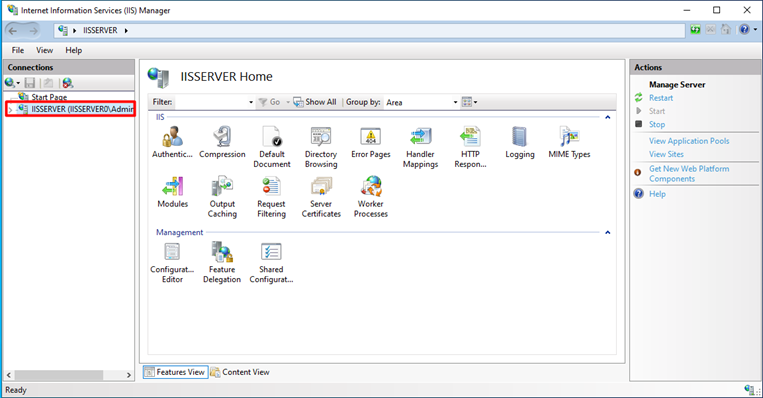This screenshot has width=763, height=398.
Task: Click the stop loading icon in the address bar
Action: (x=710, y=30)
